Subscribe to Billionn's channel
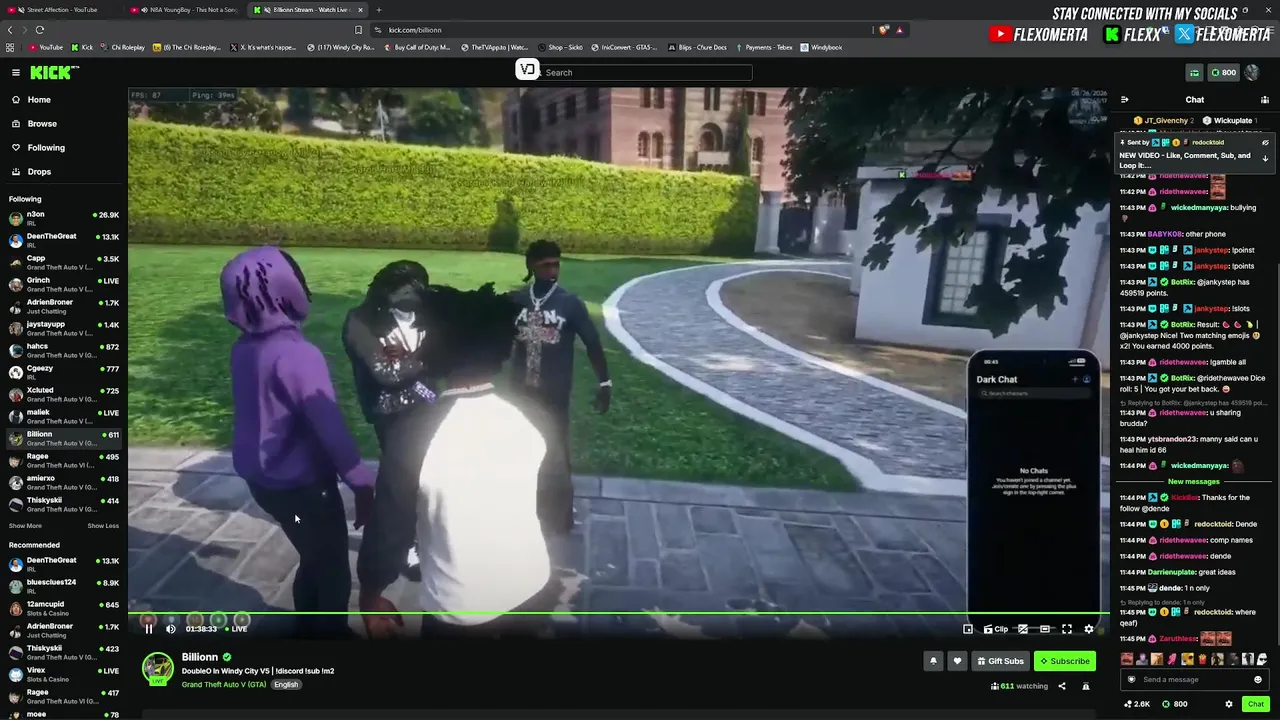The image size is (1280, 720). tap(1064, 661)
